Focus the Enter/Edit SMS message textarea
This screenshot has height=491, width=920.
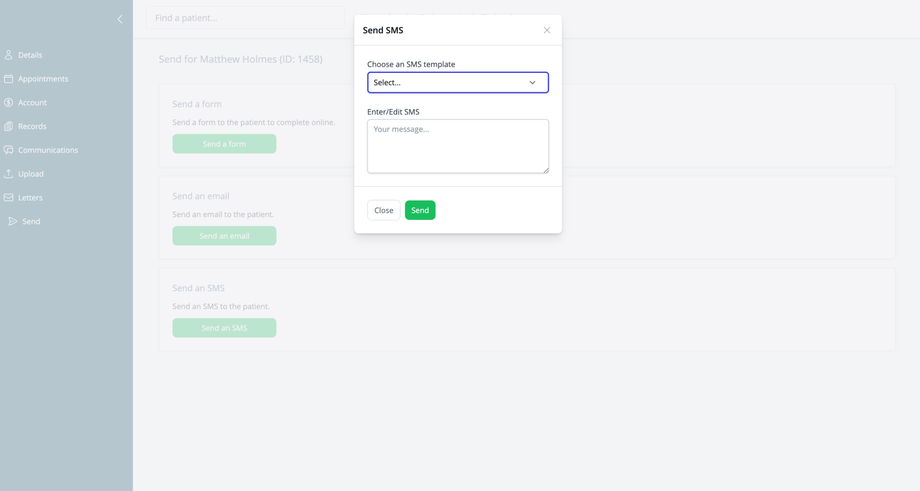[x=457, y=146]
